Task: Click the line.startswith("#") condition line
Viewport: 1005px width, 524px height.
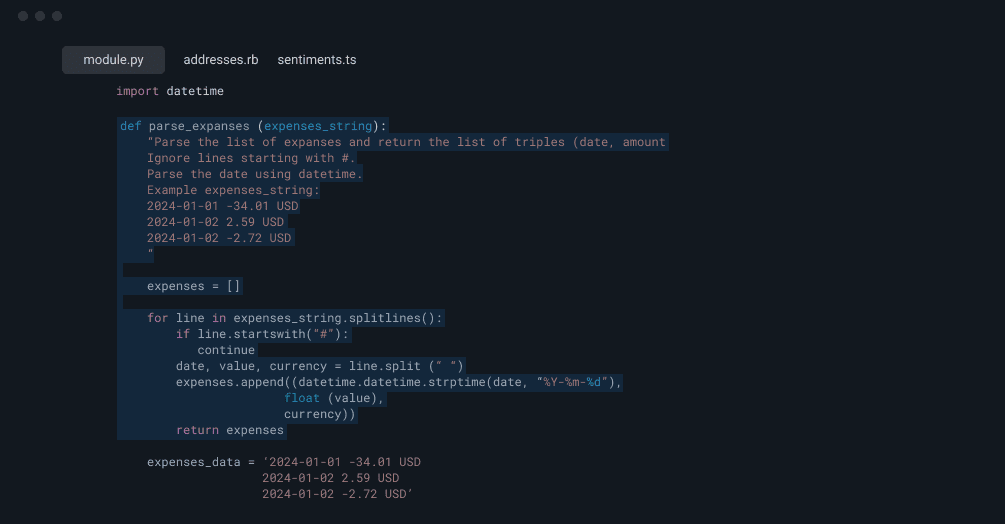Action: point(263,334)
